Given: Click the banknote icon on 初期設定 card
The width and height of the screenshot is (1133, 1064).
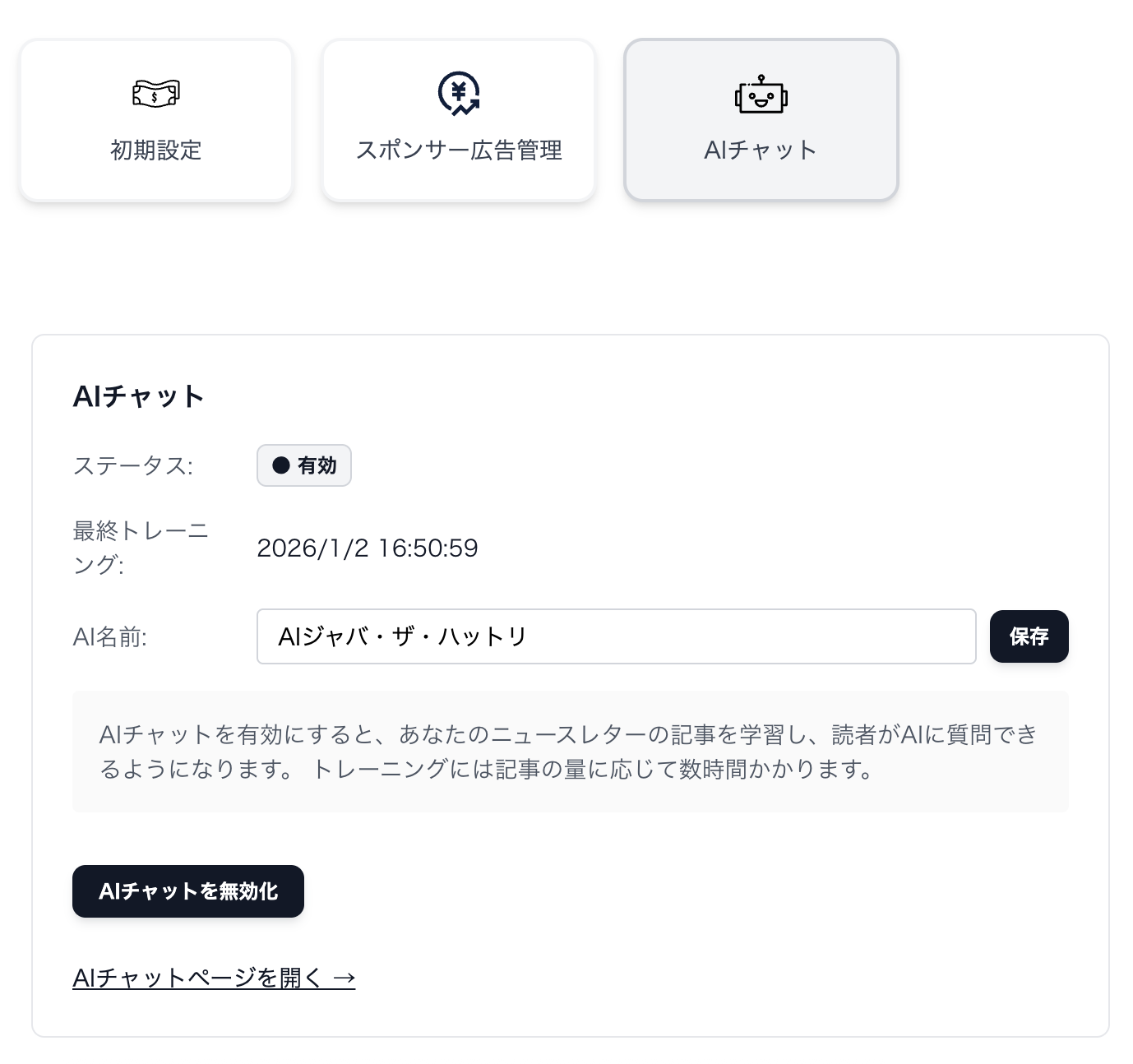Looking at the screenshot, I should pos(156,93).
